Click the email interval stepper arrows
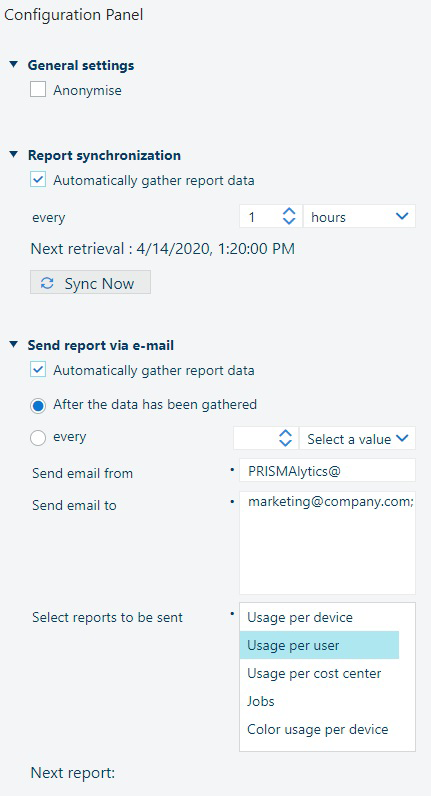 [x=286, y=438]
